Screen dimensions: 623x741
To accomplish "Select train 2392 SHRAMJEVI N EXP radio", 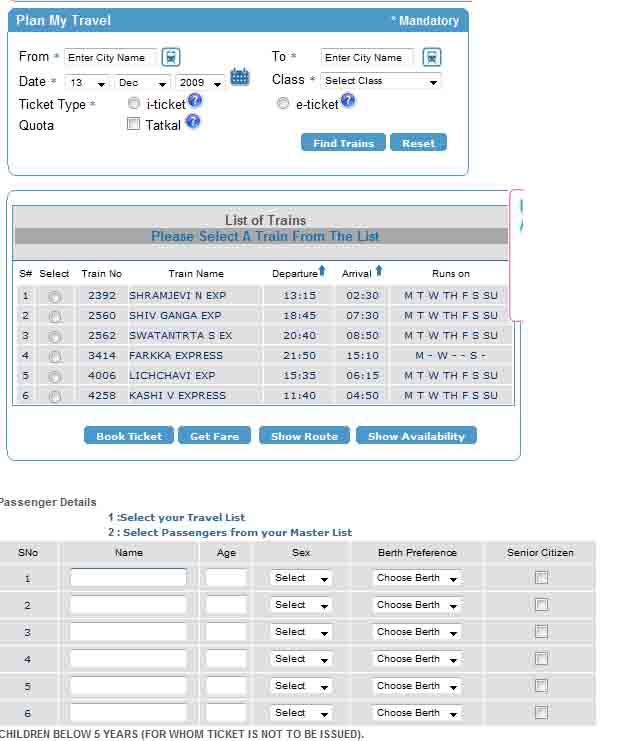I will tap(55, 296).
